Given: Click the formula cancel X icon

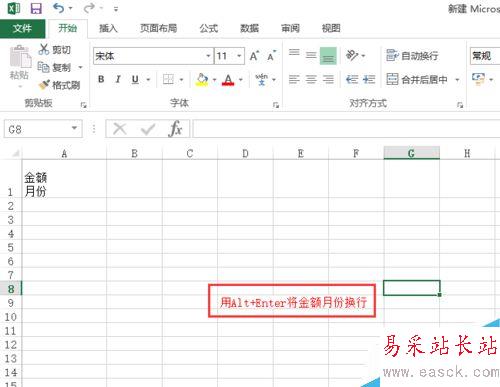Looking at the screenshot, I should pyautogui.click(x=120, y=129).
